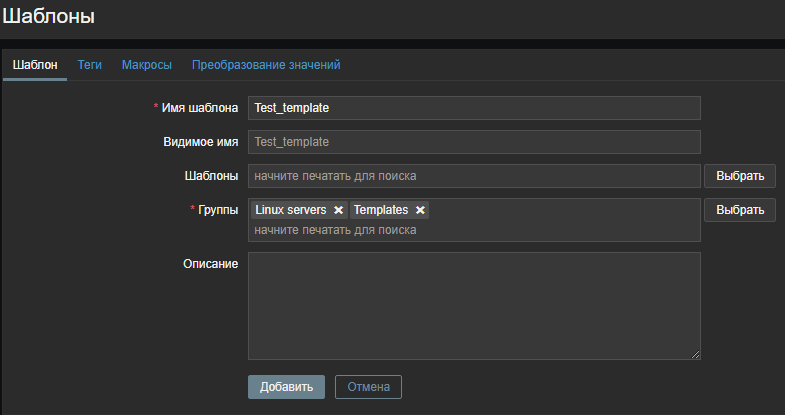This screenshot has width=785, height=415.
Task: Click the Описание textarea resize handle
Action: click(x=696, y=354)
